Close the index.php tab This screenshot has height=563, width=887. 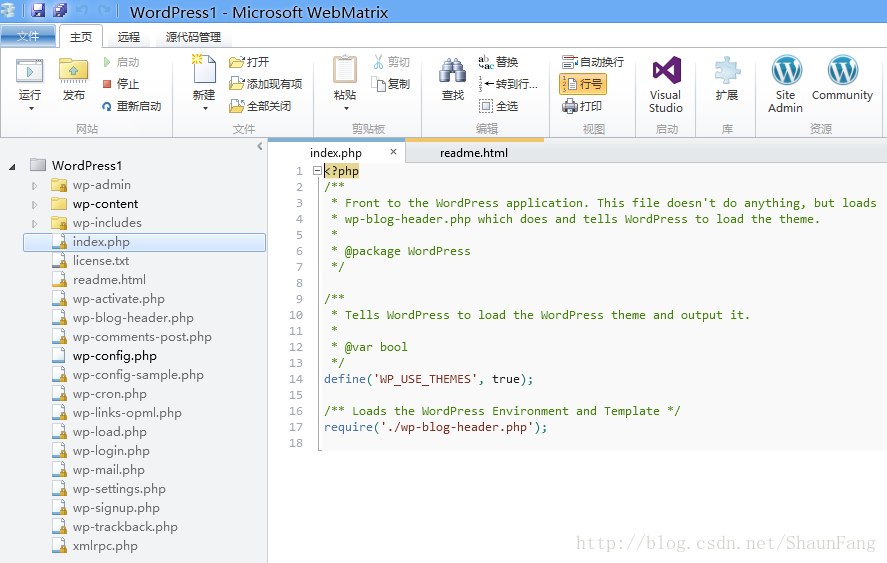(393, 152)
